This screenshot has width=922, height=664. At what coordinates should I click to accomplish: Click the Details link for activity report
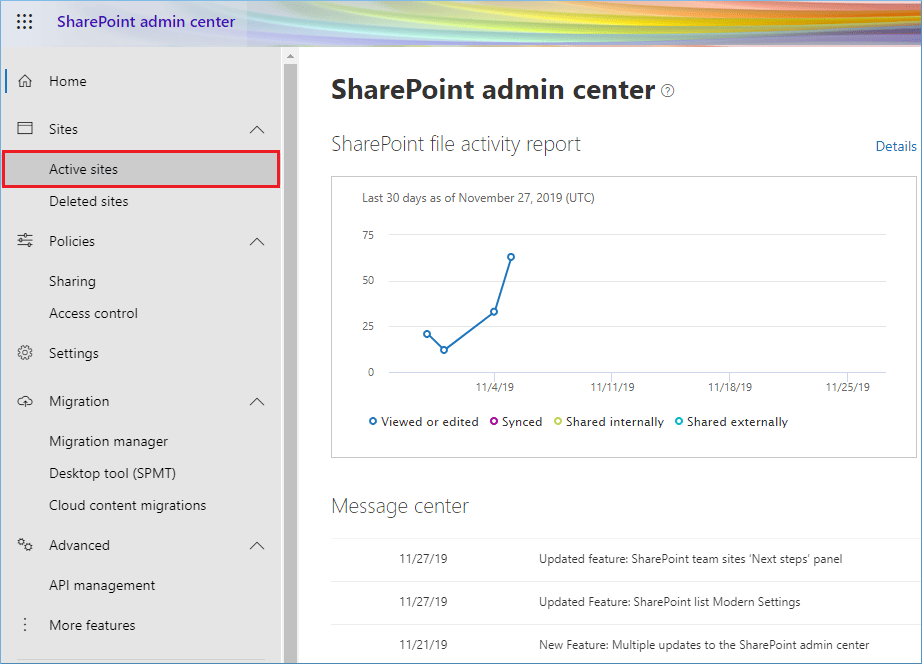[x=896, y=146]
